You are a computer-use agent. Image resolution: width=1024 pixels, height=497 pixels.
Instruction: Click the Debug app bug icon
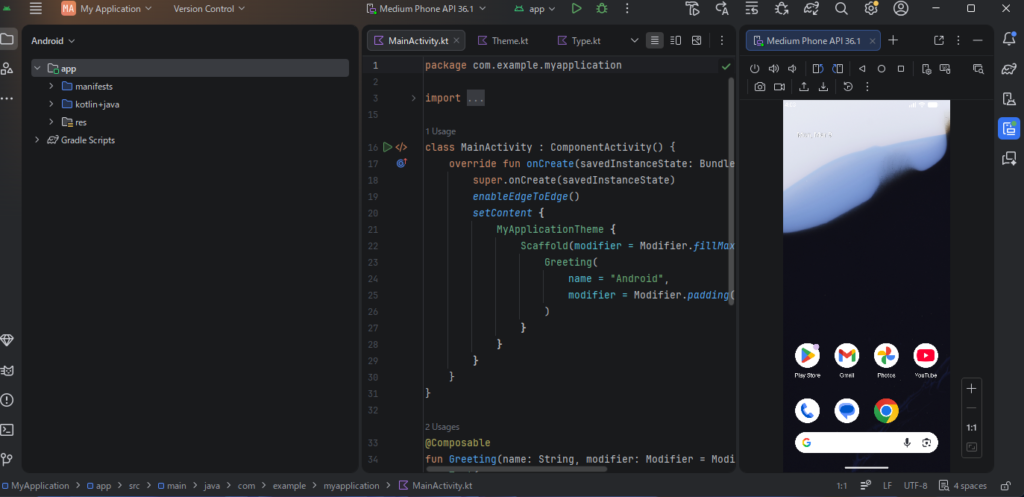[x=601, y=9]
